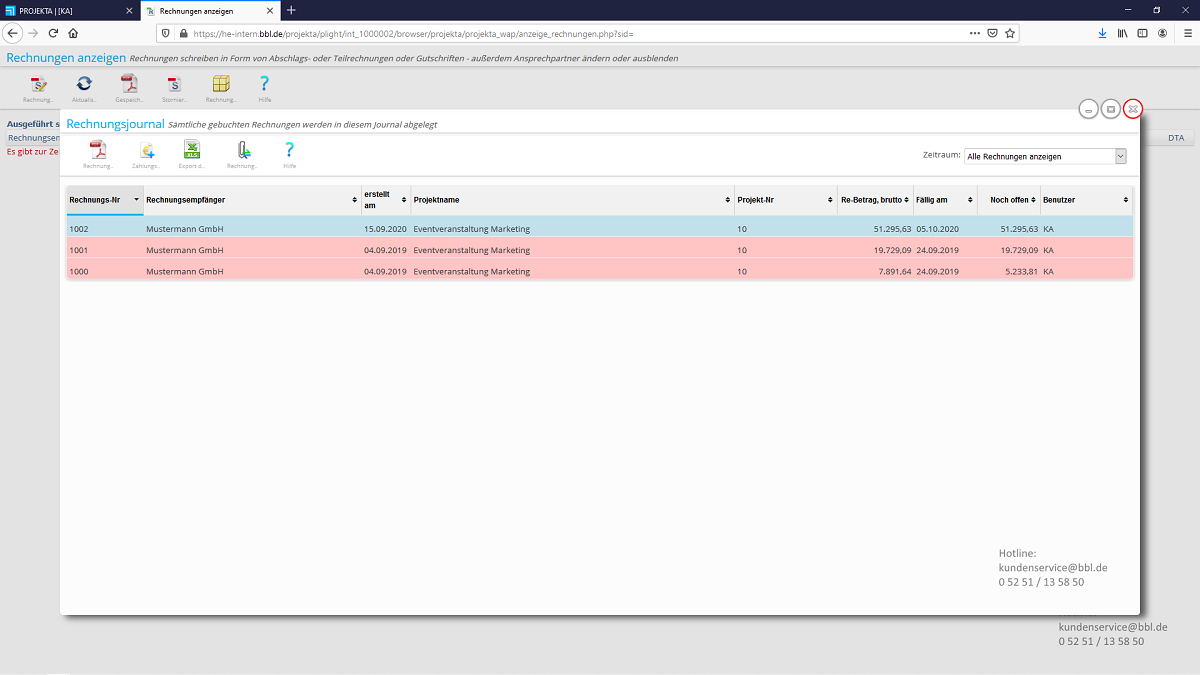Click the amount 51.295,63 under Re-Betrag

[x=892, y=229]
